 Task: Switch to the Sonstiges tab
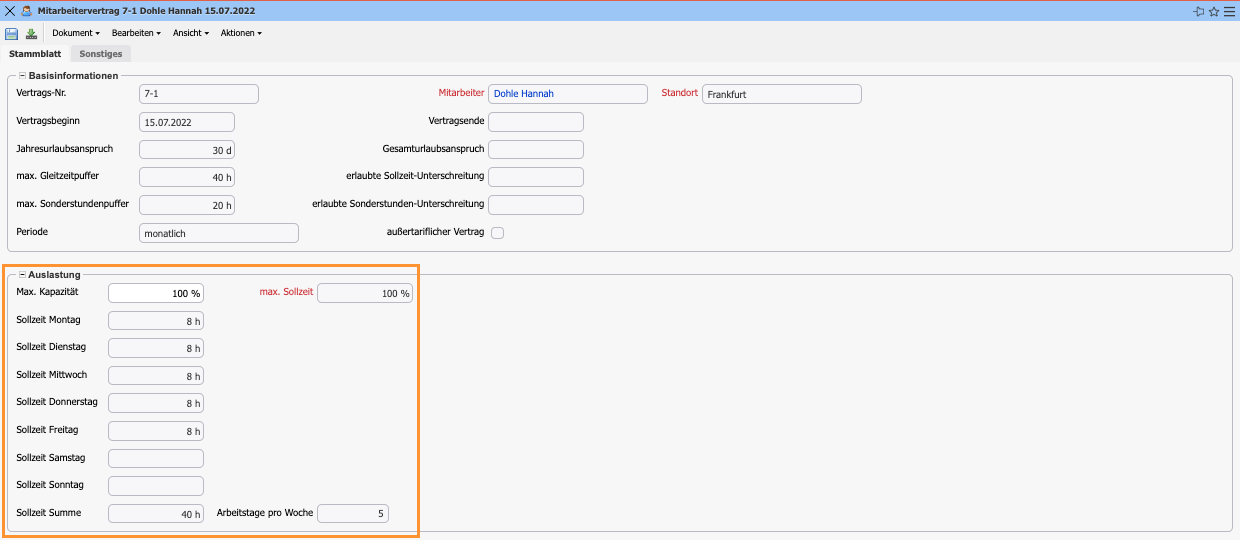[x=100, y=54]
